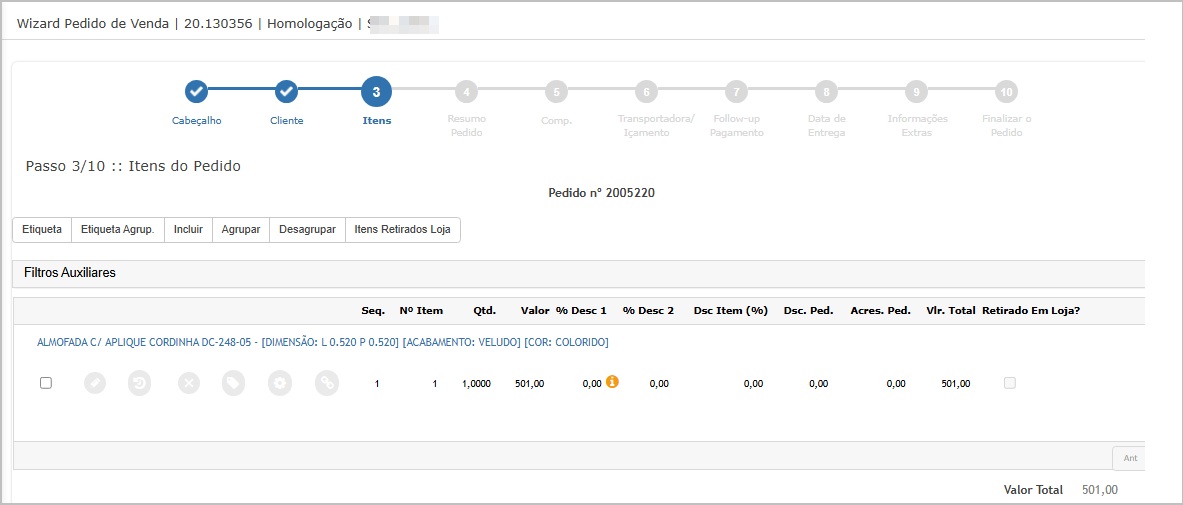Click the orange info icon beside % Desc 1

point(613,381)
